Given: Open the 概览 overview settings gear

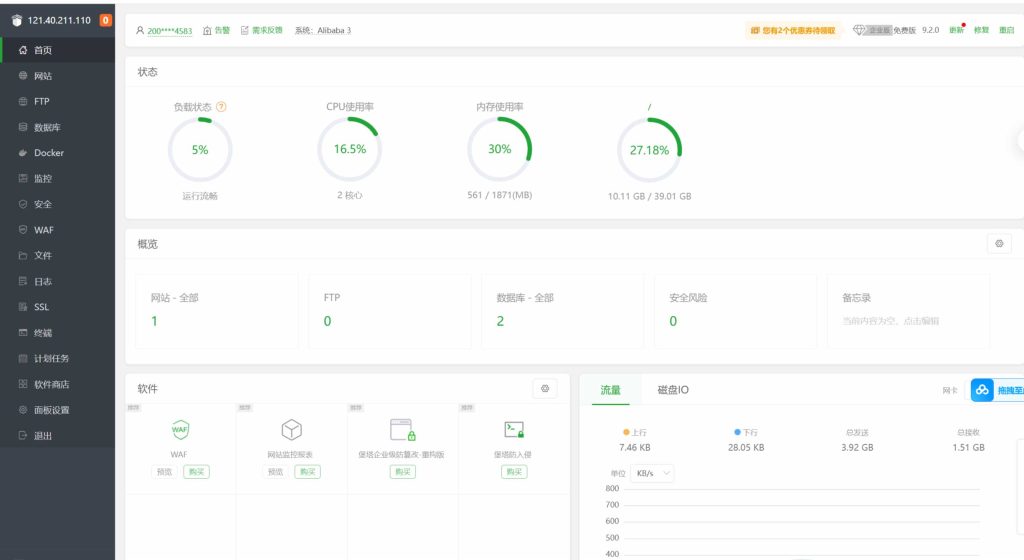Looking at the screenshot, I should click(x=998, y=243).
